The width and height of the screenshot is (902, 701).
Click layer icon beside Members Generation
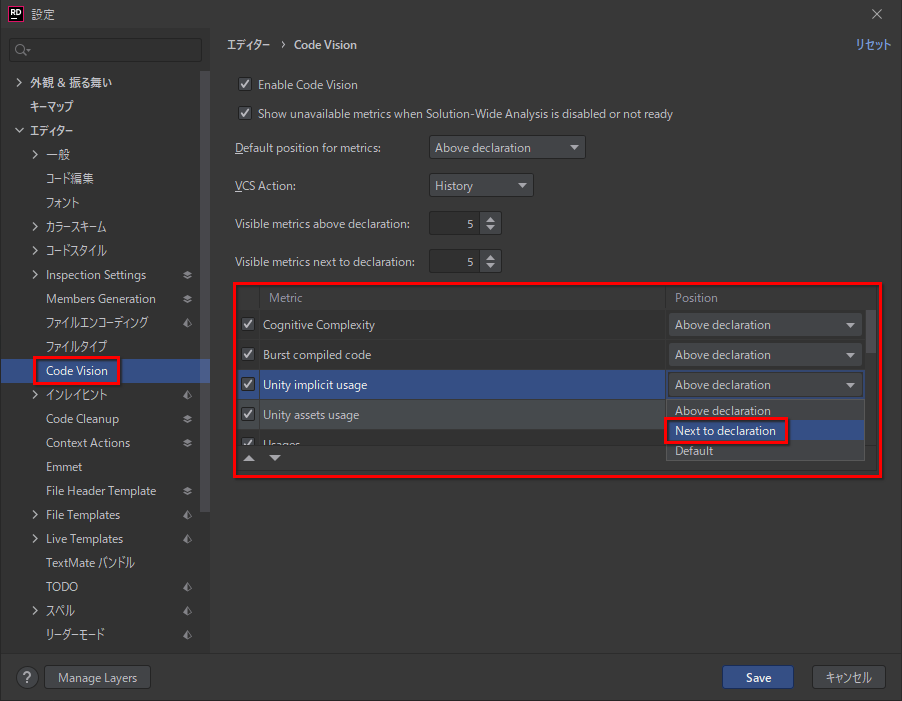point(187,299)
